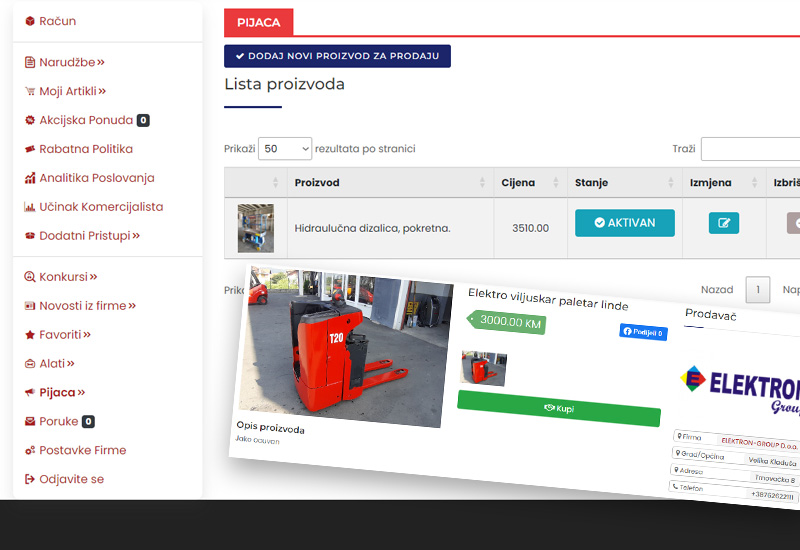Open Analitika Poslovanja page
Image resolution: width=800 pixels, height=550 pixels.
point(97,178)
